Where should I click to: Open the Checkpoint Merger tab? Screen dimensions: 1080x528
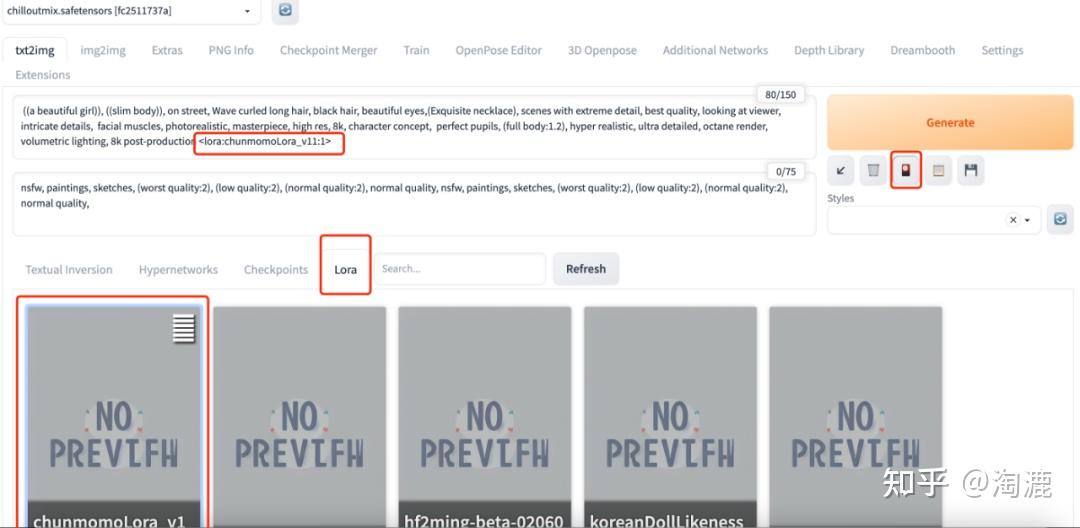click(x=329, y=50)
